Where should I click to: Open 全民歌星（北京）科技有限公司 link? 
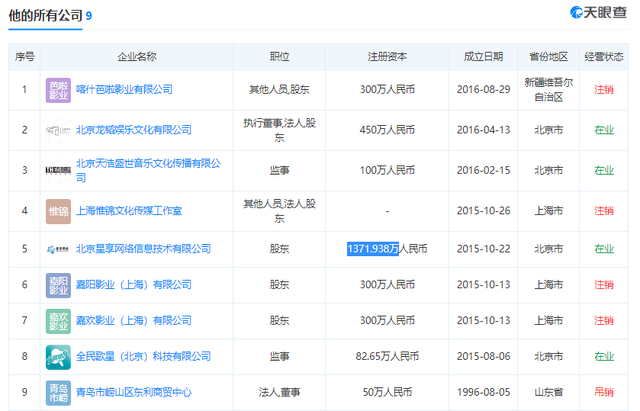click(143, 356)
